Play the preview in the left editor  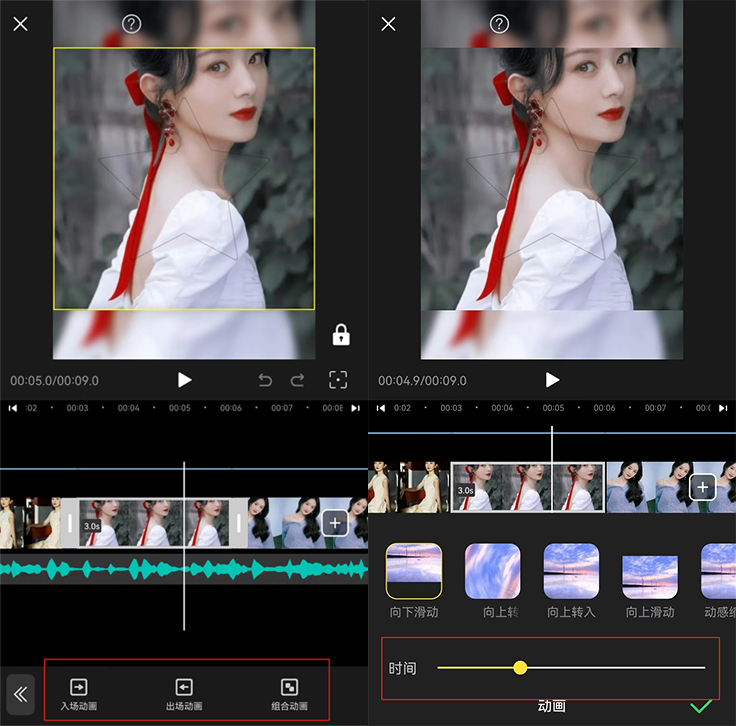[x=184, y=380]
